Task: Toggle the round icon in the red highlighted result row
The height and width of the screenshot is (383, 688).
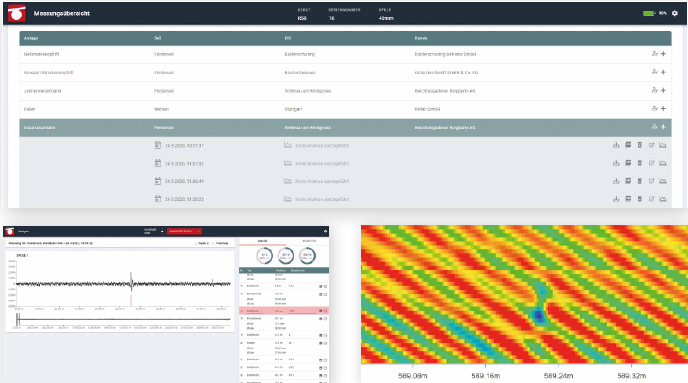Action: 325,311
